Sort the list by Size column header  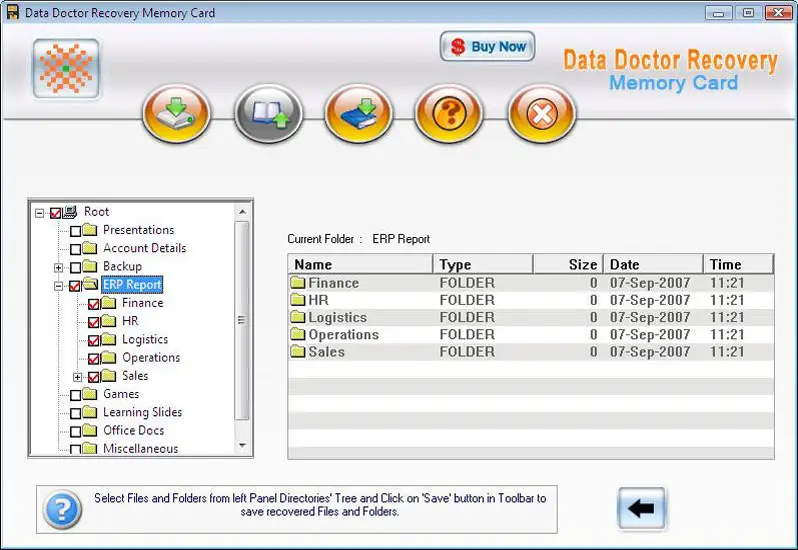(568, 265)
